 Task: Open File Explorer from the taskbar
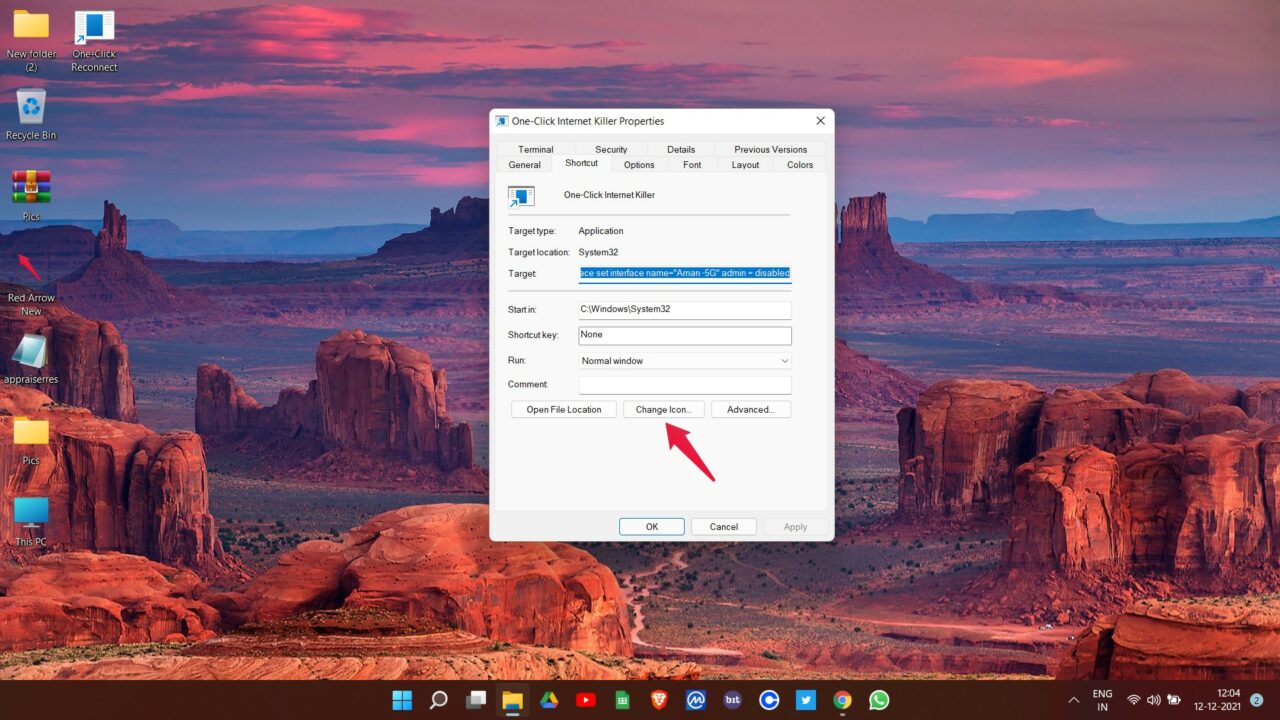click(x=512, y=700)
